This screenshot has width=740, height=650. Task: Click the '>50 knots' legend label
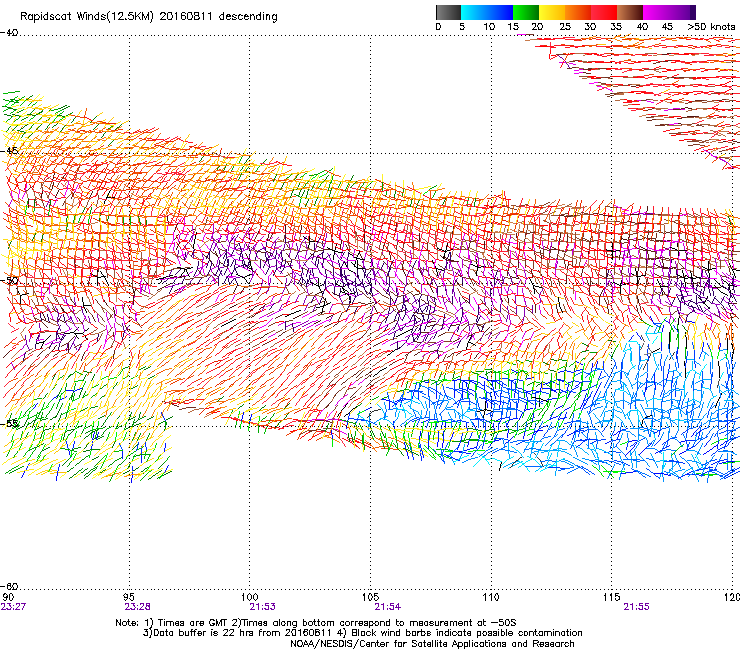pyautogui.click(x=711, y=26)
